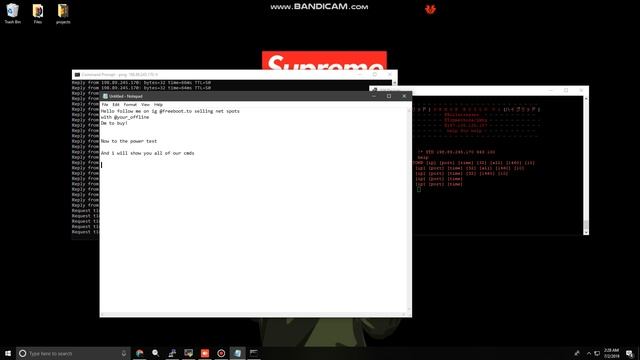Viewport: 640px width, 360px height.
Task: Open Notepad Help menu
Action: pos(158,105)
